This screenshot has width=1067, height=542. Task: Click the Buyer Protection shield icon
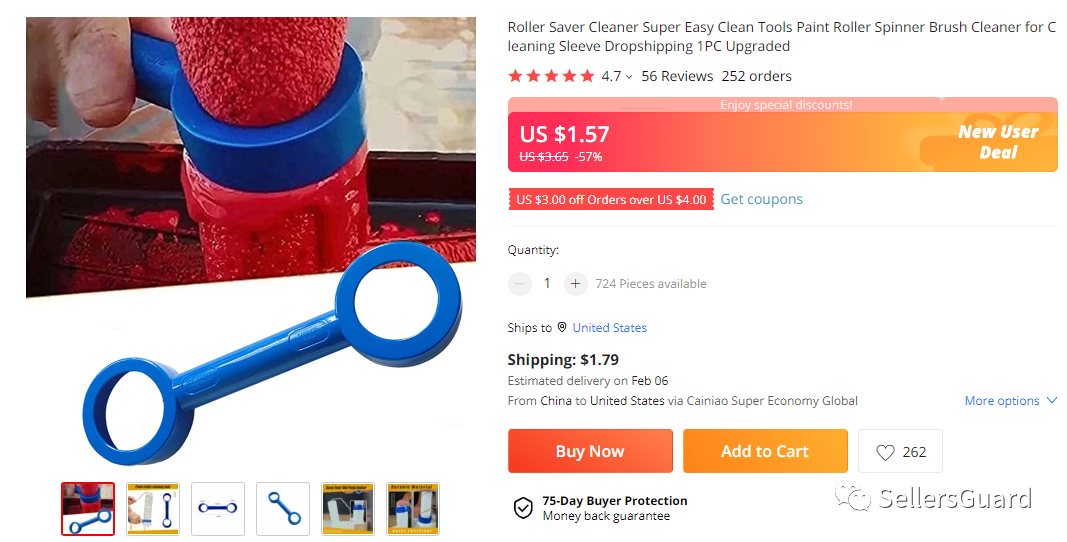coord(523,508)
